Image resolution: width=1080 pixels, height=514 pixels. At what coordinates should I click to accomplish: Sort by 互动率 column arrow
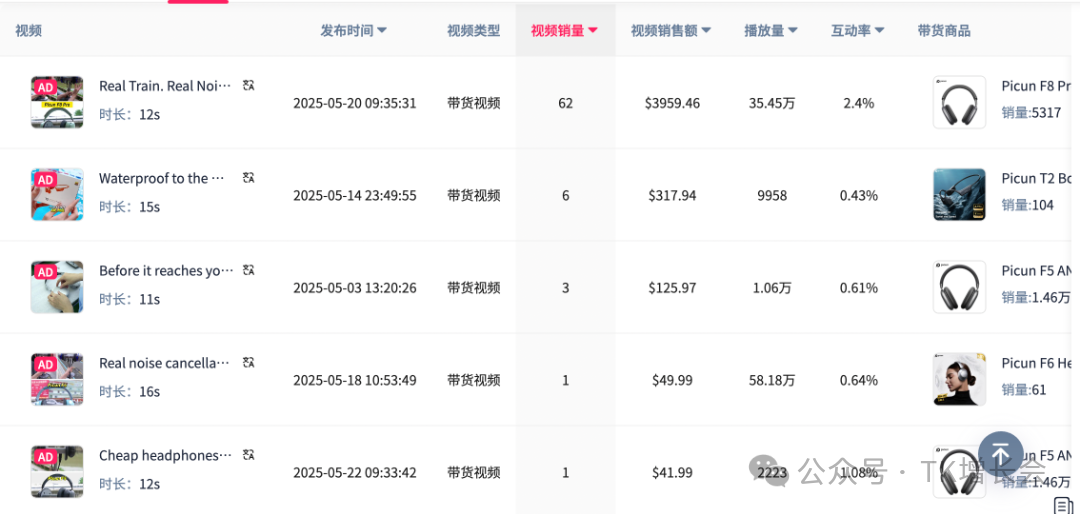pyautogui.click(x=880, y=31)
